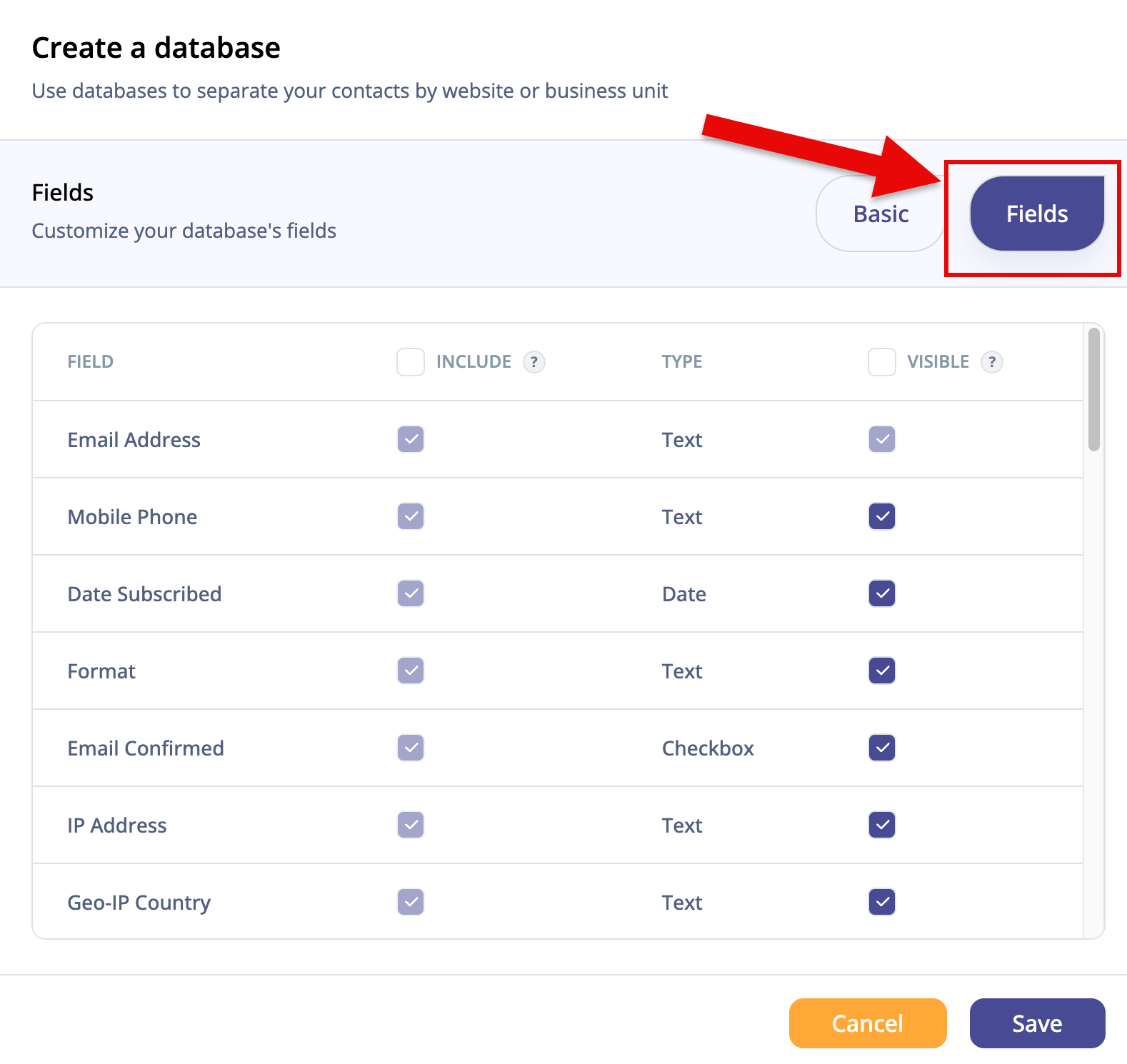Image resolution: width=1127 pixels, height=1064 pixels.
Task: Click Text type for IP Address
Action: (682, 825)
